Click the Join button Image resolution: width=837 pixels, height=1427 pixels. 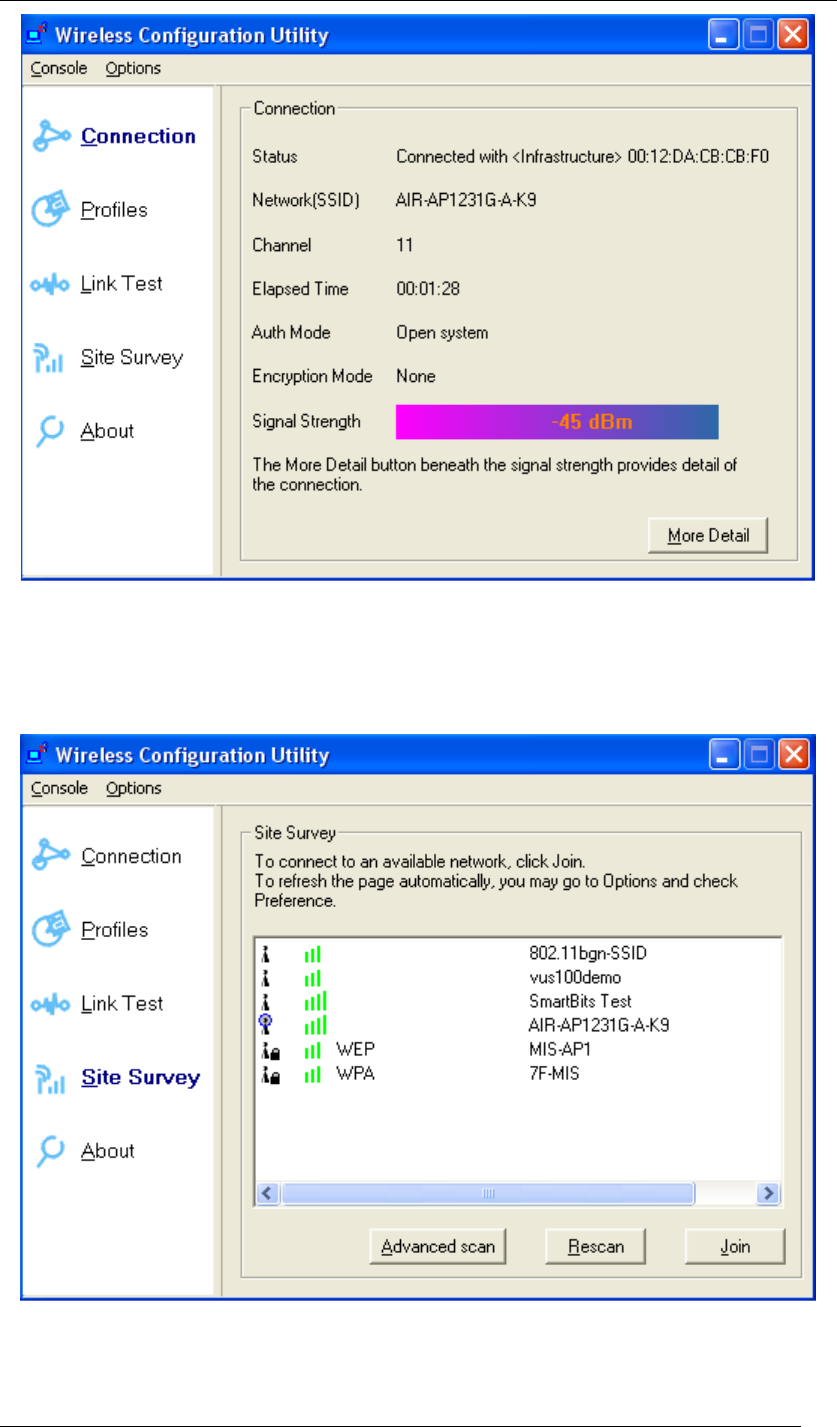point(735,1247)
